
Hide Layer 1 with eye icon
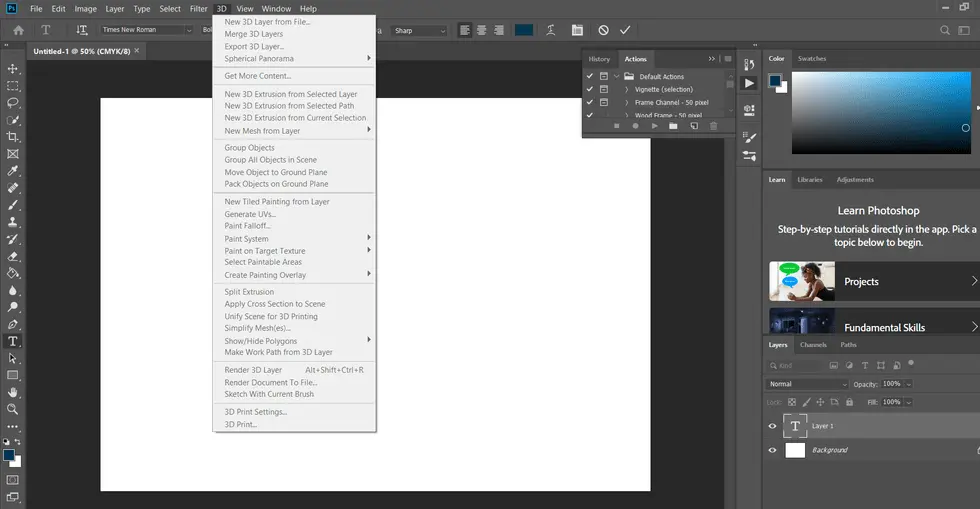(x=772, y=426)
